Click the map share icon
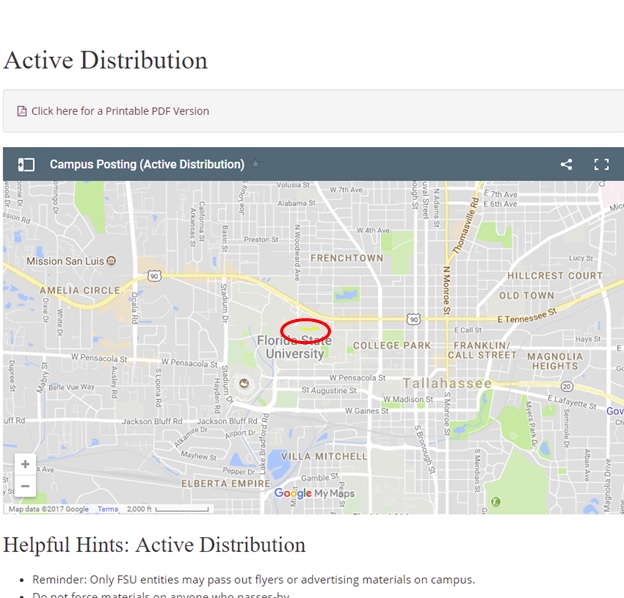 point(566,164)
